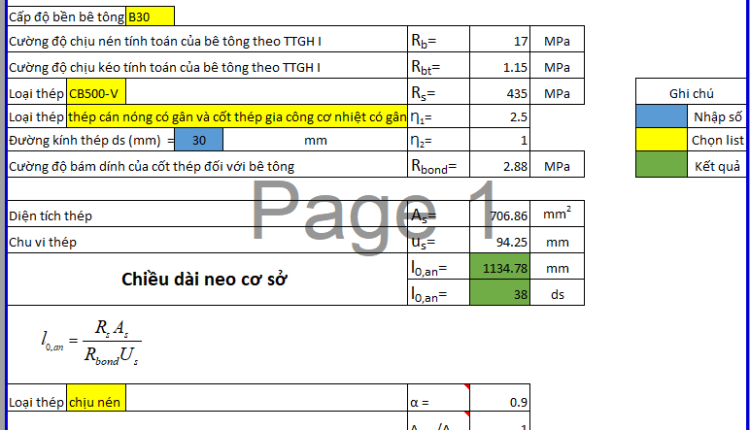Click the steel perimeter cell showing 94.25
750x430 pixels.
501,241
